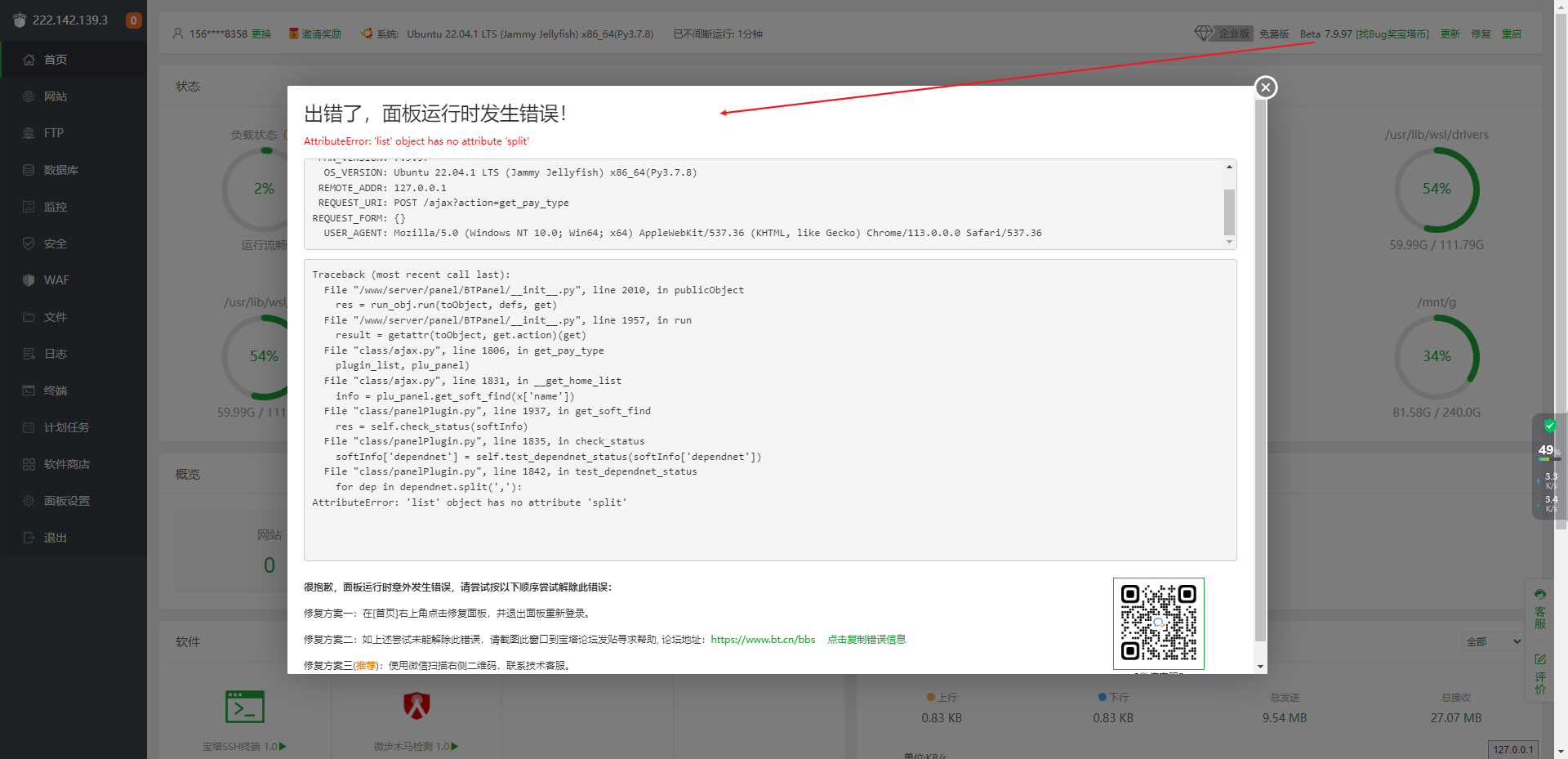Viewport: 1568px width, 759px height.
Task: Click the 微步木马检测 shield icon
Action: 416,706
